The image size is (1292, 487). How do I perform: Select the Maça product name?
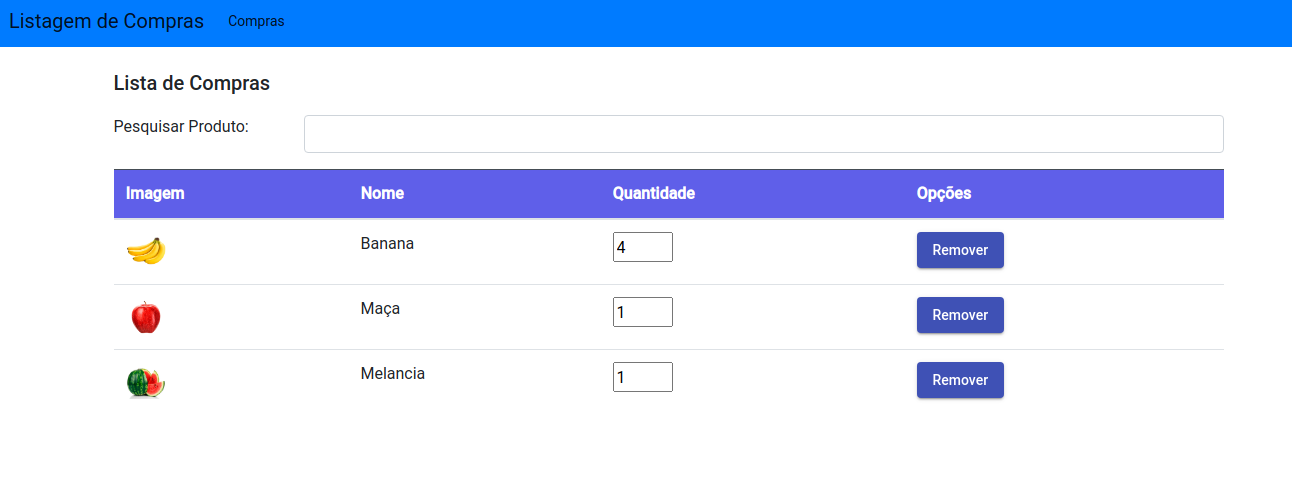380,309
